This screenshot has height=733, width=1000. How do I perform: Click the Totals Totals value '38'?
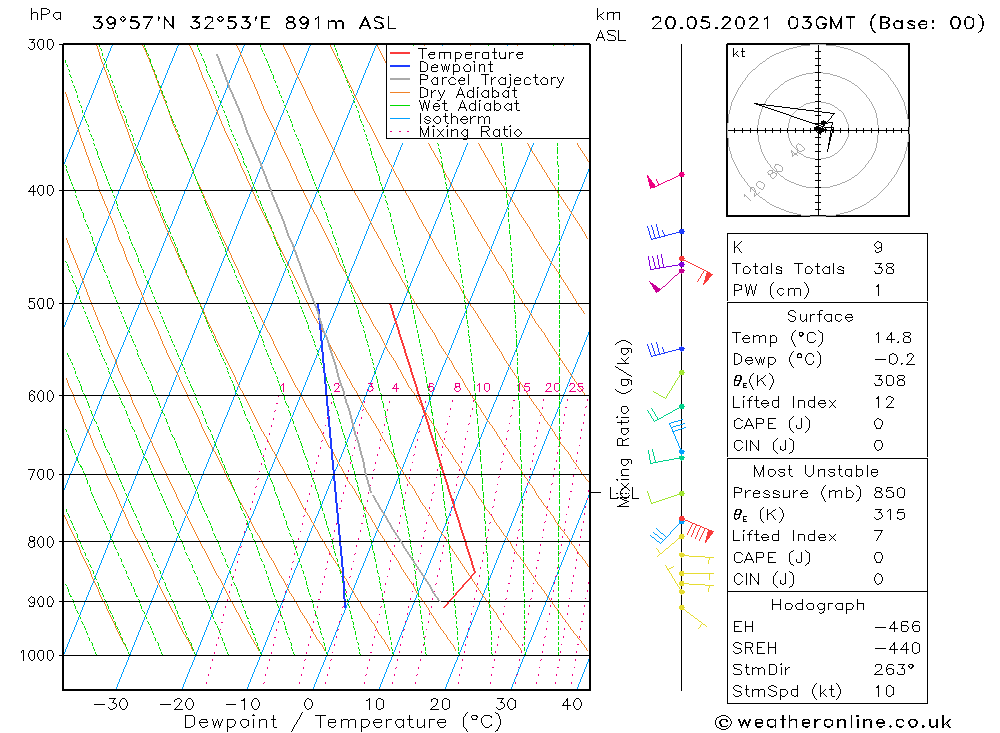click(x=884, y=269)
